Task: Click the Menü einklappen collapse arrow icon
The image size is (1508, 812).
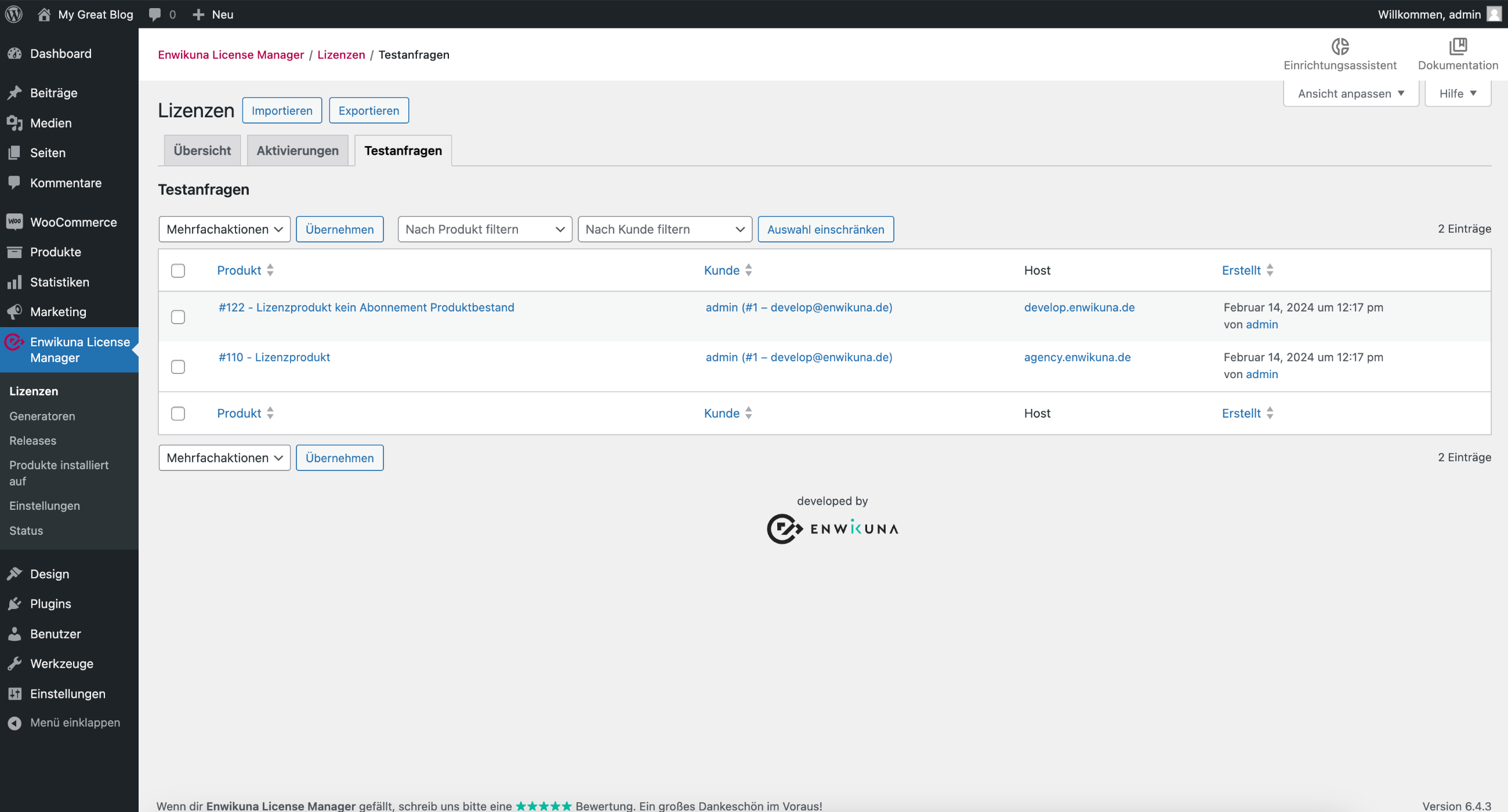Action: click(x=14, y=723)
